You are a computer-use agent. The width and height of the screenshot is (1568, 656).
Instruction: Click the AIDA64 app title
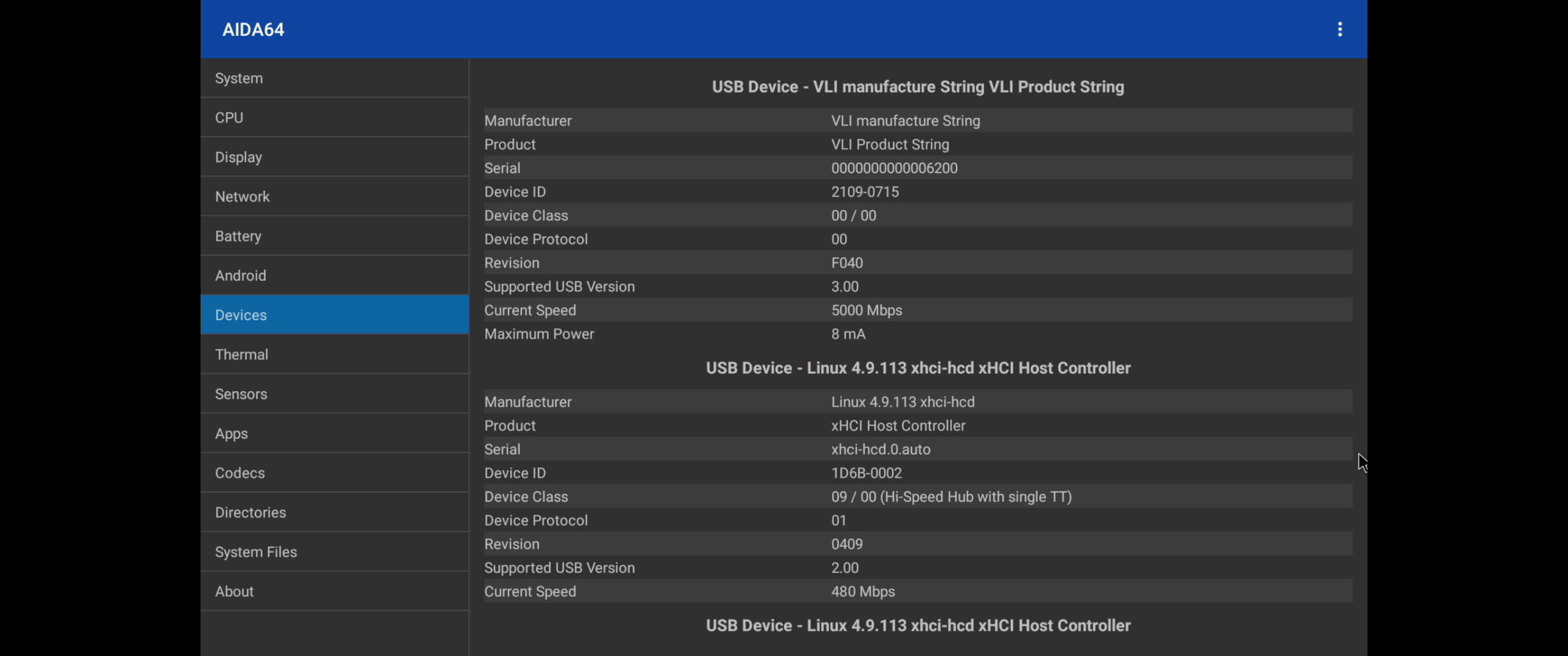click(253, 29)
